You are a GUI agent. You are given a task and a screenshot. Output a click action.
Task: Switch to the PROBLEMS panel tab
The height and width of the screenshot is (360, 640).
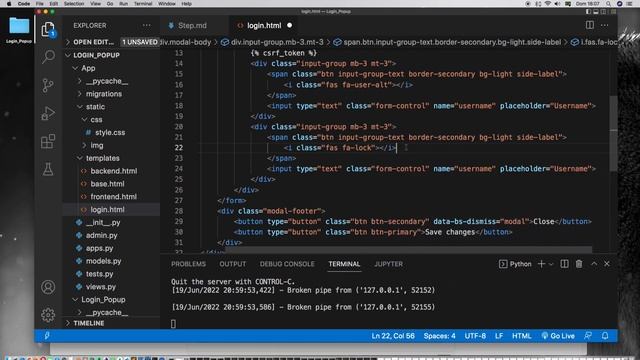188,264
